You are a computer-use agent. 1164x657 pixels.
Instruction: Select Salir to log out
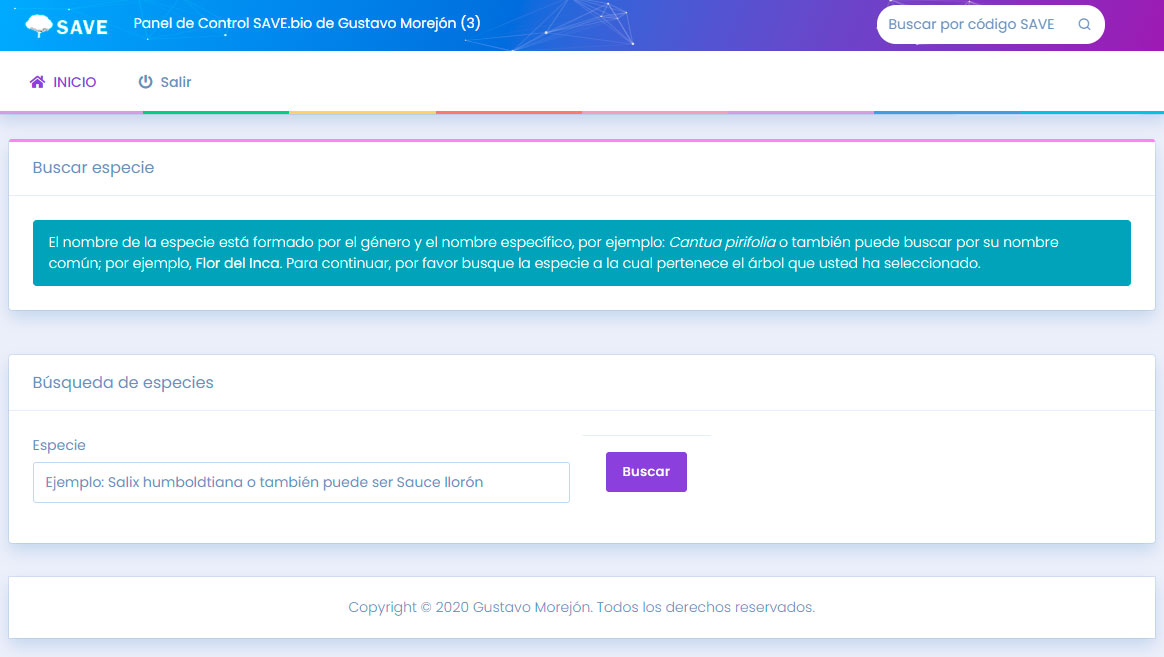165,82
